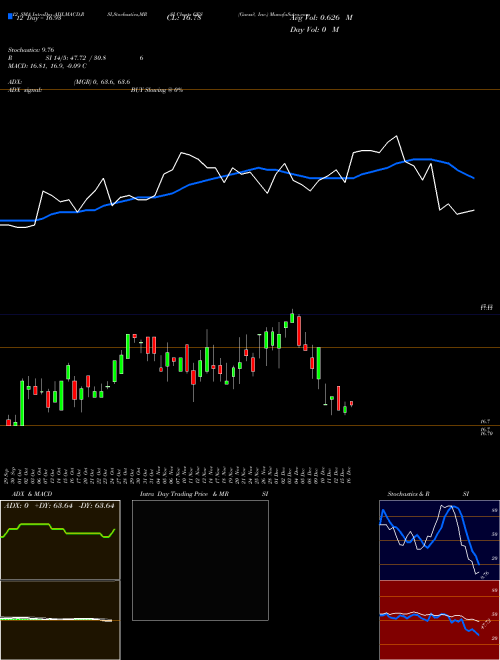
Task: Click the 'BUY Slowing @ 0%' signal text
Action: (x=157, y=90)
